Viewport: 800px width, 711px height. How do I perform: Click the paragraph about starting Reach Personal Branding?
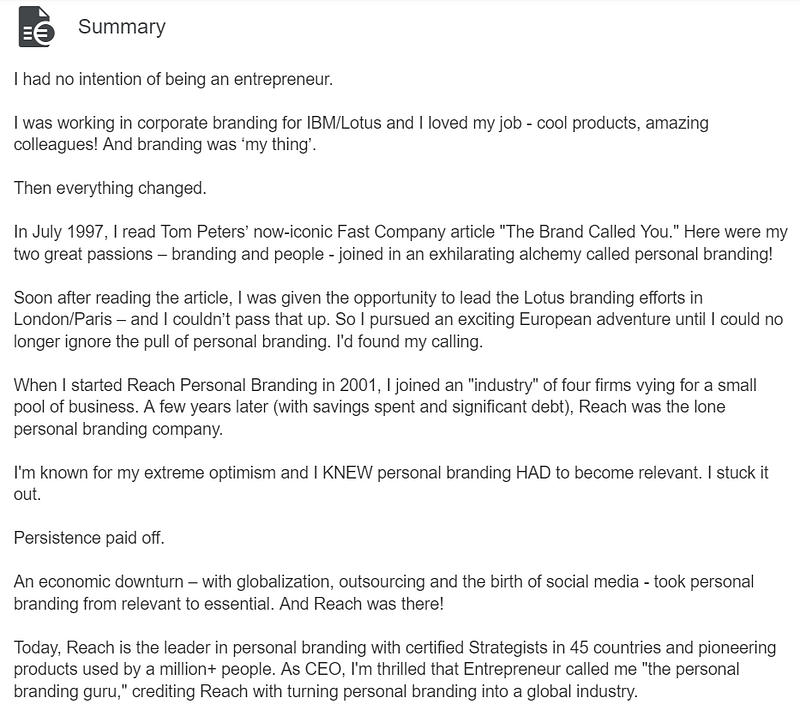pos(385,407)
